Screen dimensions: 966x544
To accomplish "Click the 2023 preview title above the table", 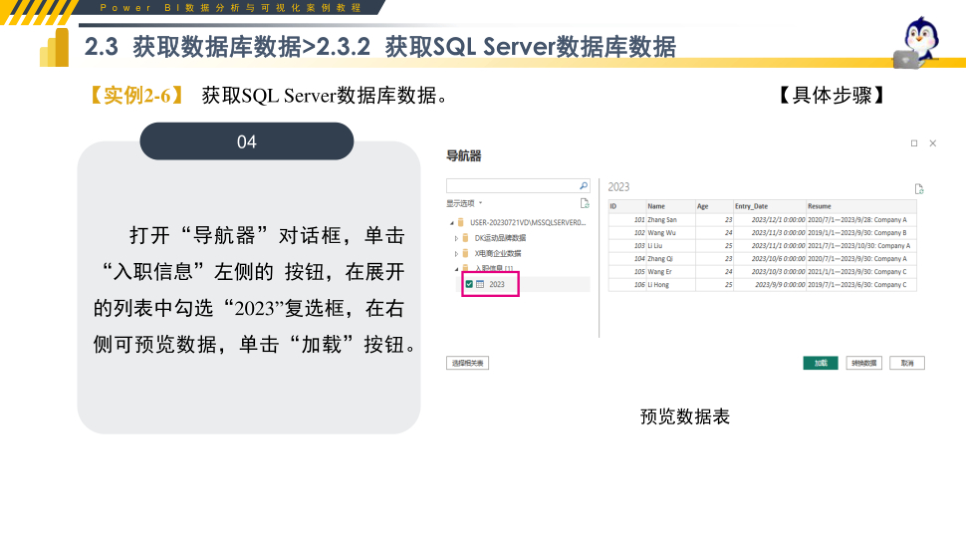I will pyautogui.click(x=619, y=187).
